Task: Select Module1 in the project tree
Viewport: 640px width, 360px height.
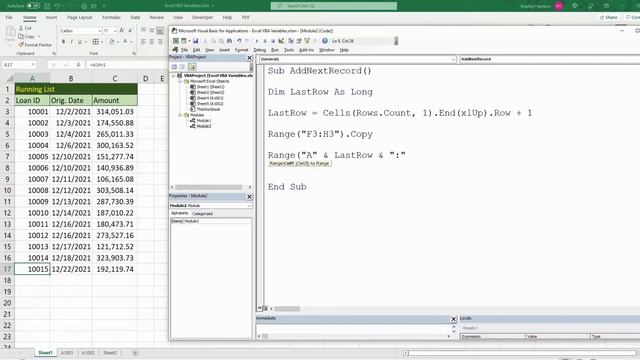Action: (204, 121)
